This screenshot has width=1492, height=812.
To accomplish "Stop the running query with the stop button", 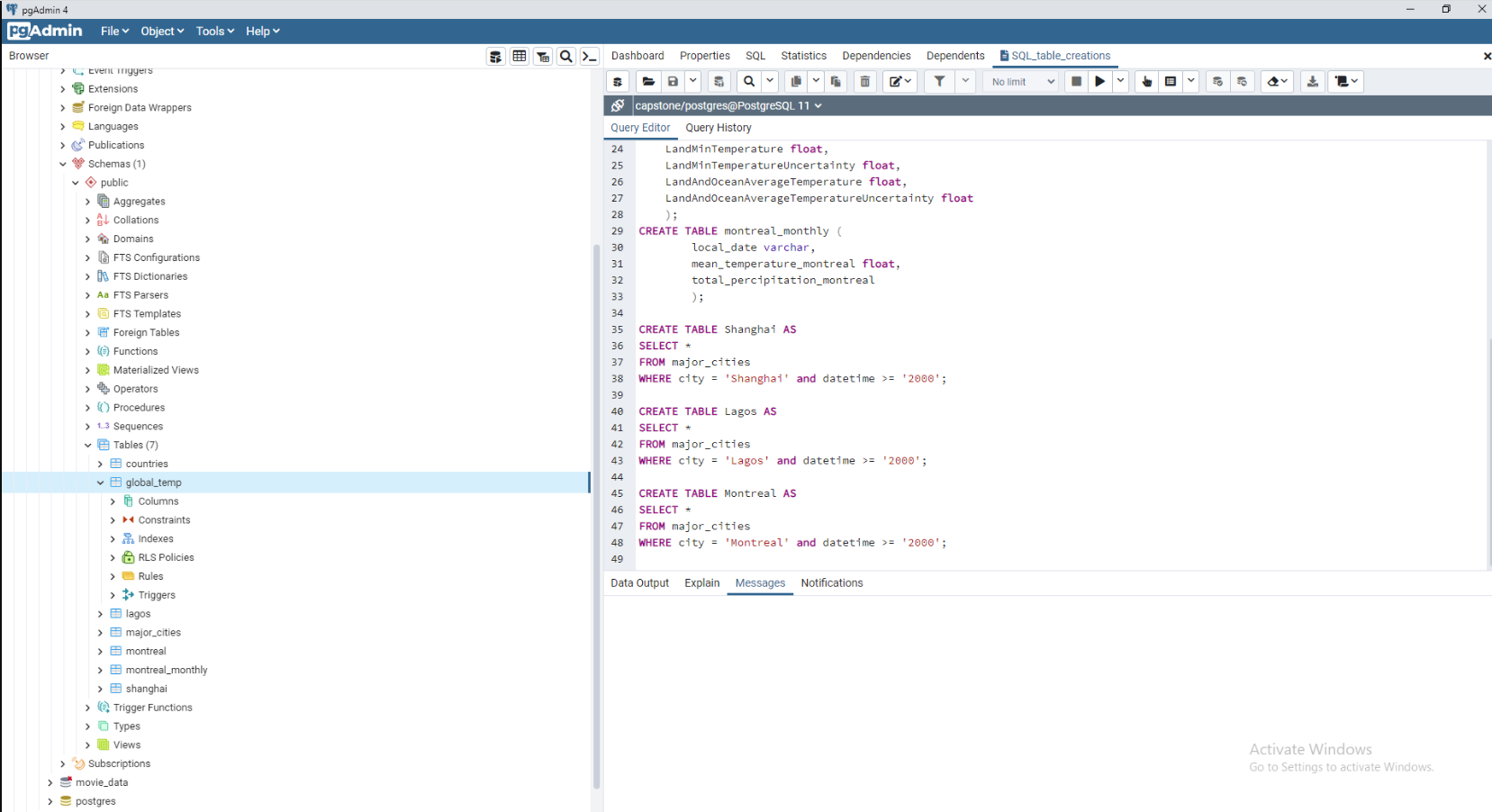I will click(x=1076, y=82).
